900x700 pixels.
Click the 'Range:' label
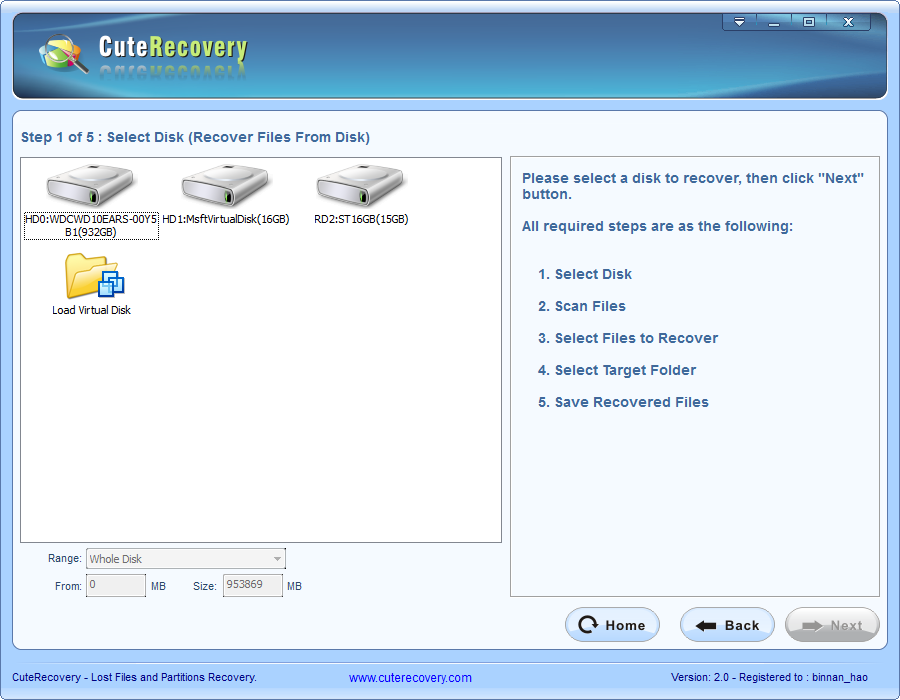coord(65,558)
